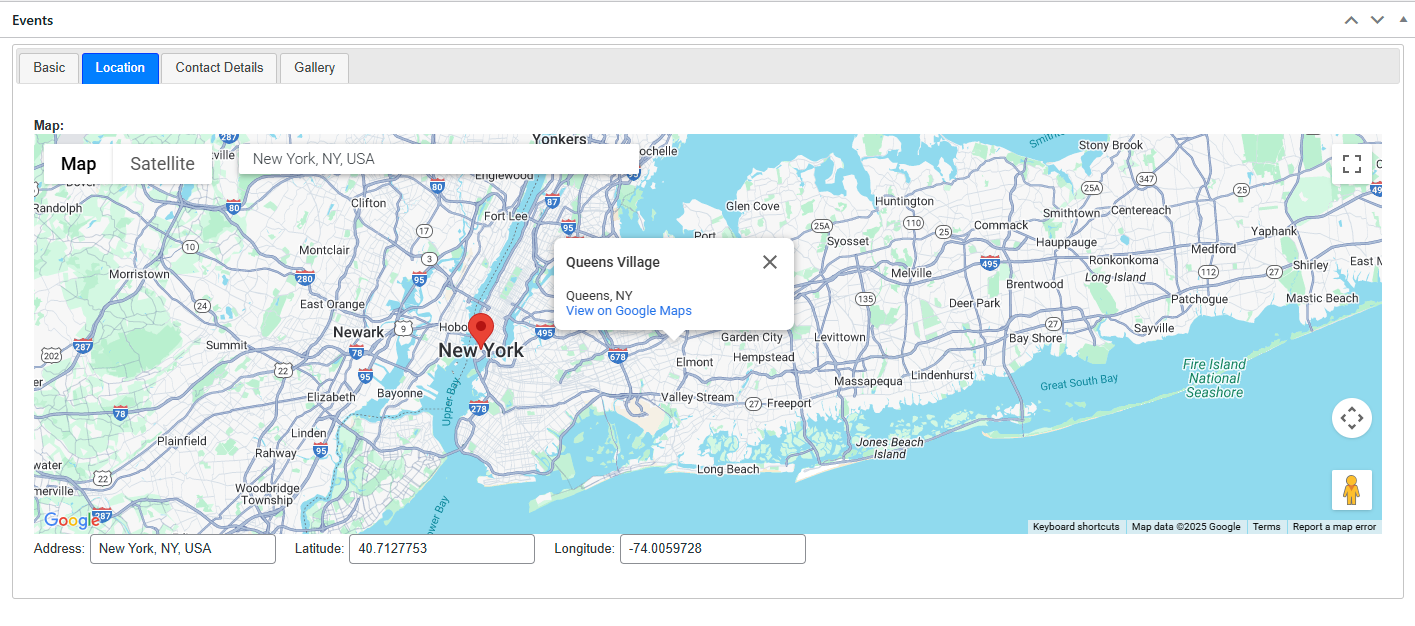Screen dimensions: 1415x626
Task: Open the Contact Details tab
Action: coord(219,68)
